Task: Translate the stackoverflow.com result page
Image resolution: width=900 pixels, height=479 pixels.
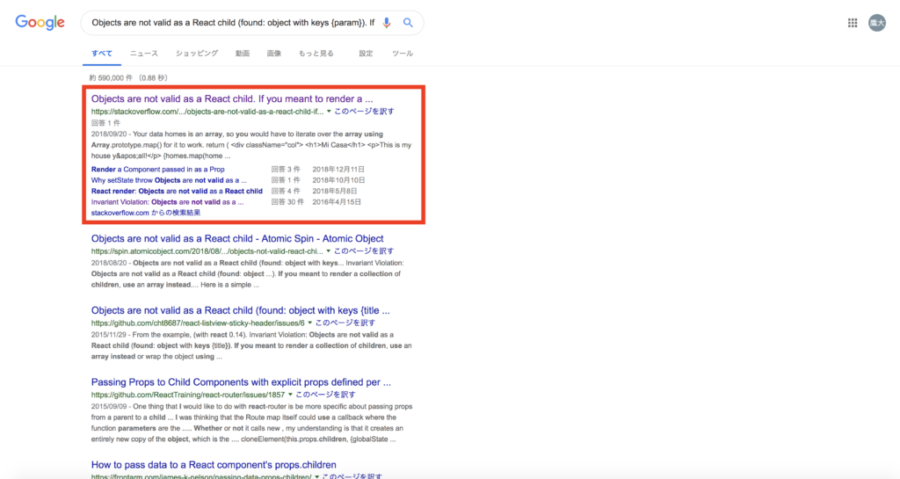Action: click(364, 111)
